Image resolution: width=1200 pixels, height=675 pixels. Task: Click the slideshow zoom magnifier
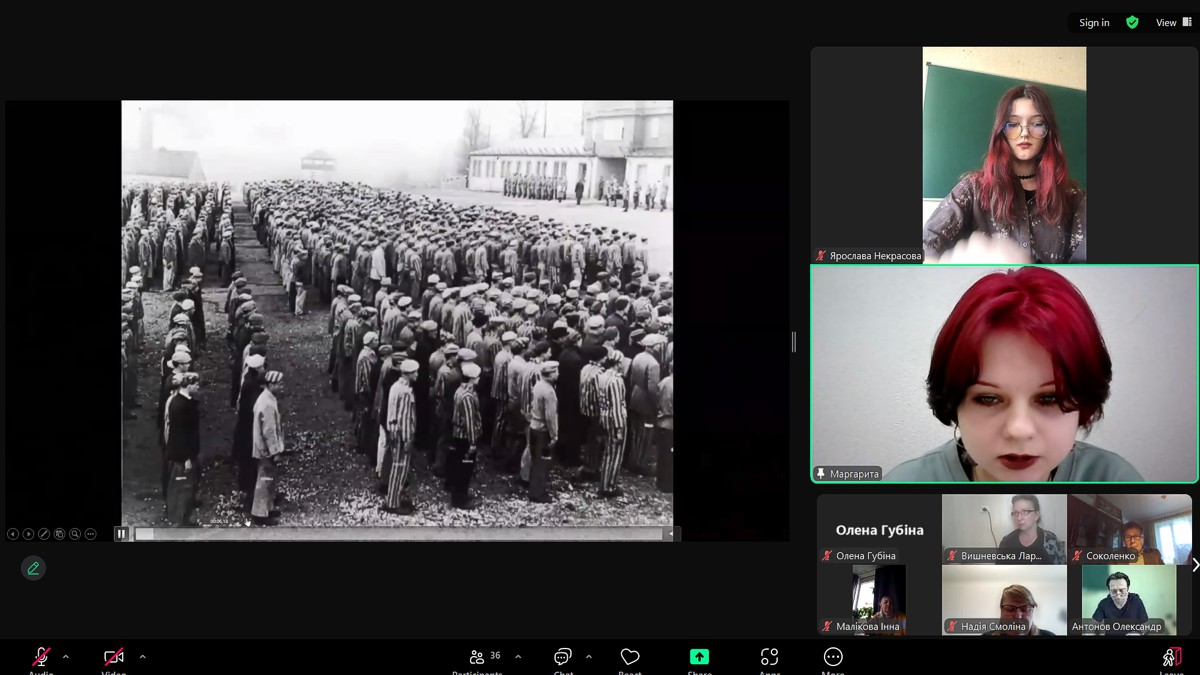click(75, 534)
